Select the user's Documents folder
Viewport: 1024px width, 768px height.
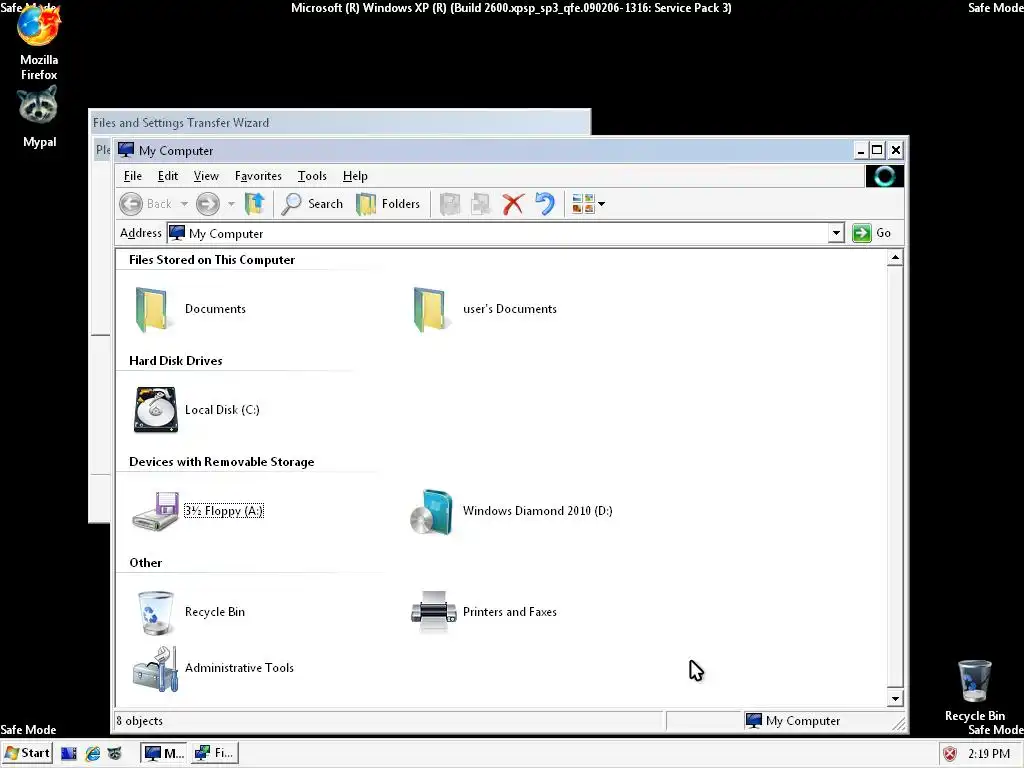(484, 309)
